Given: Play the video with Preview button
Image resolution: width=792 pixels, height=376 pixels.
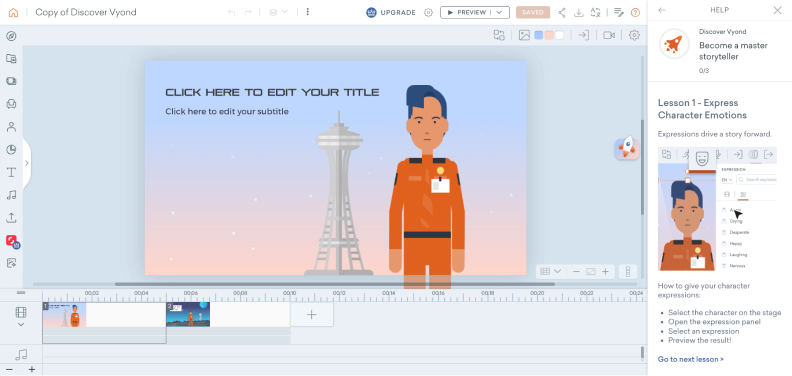Looking at the screenshot, I should (x=466, y=12).
